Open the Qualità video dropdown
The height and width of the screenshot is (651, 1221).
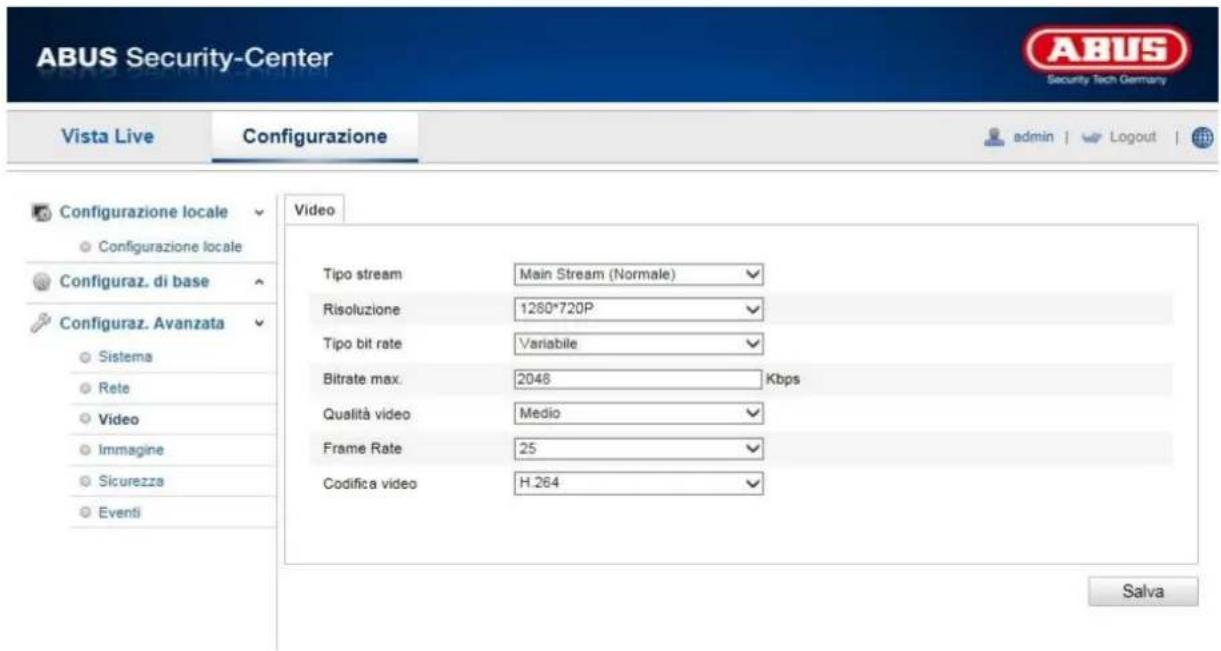[639, 414]
